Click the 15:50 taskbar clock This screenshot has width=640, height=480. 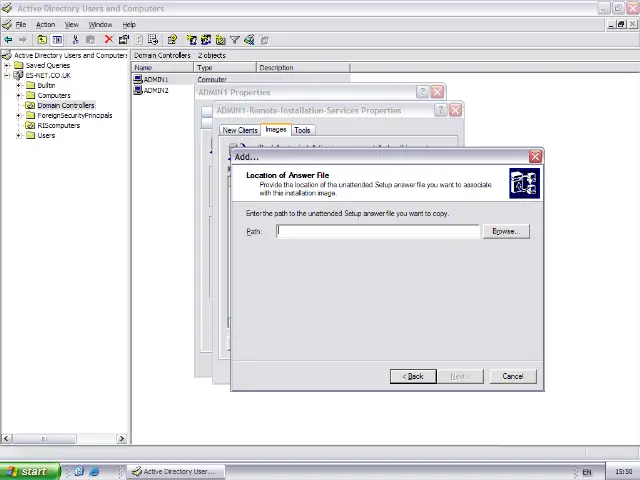(624, 472)
